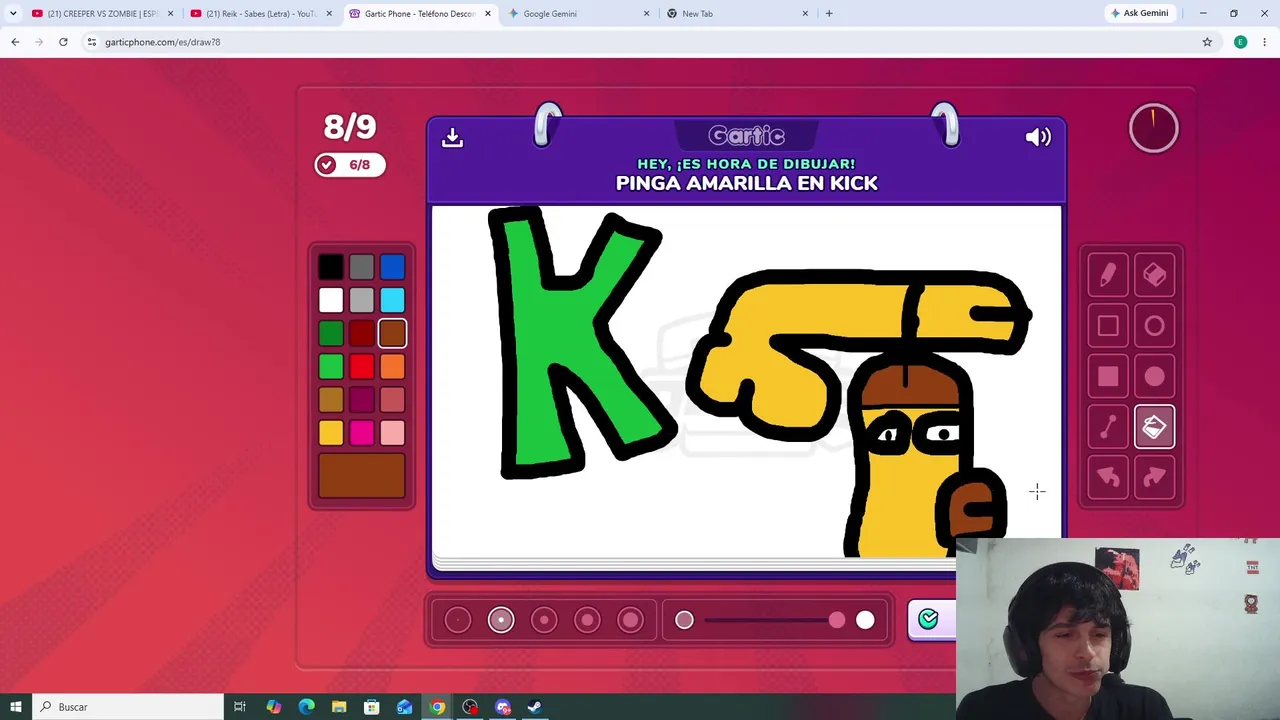Viewport: 1280px width, 720px height.
Task: Launch Microsoft Edge from the taskbar
Action: tap(306, 707)
